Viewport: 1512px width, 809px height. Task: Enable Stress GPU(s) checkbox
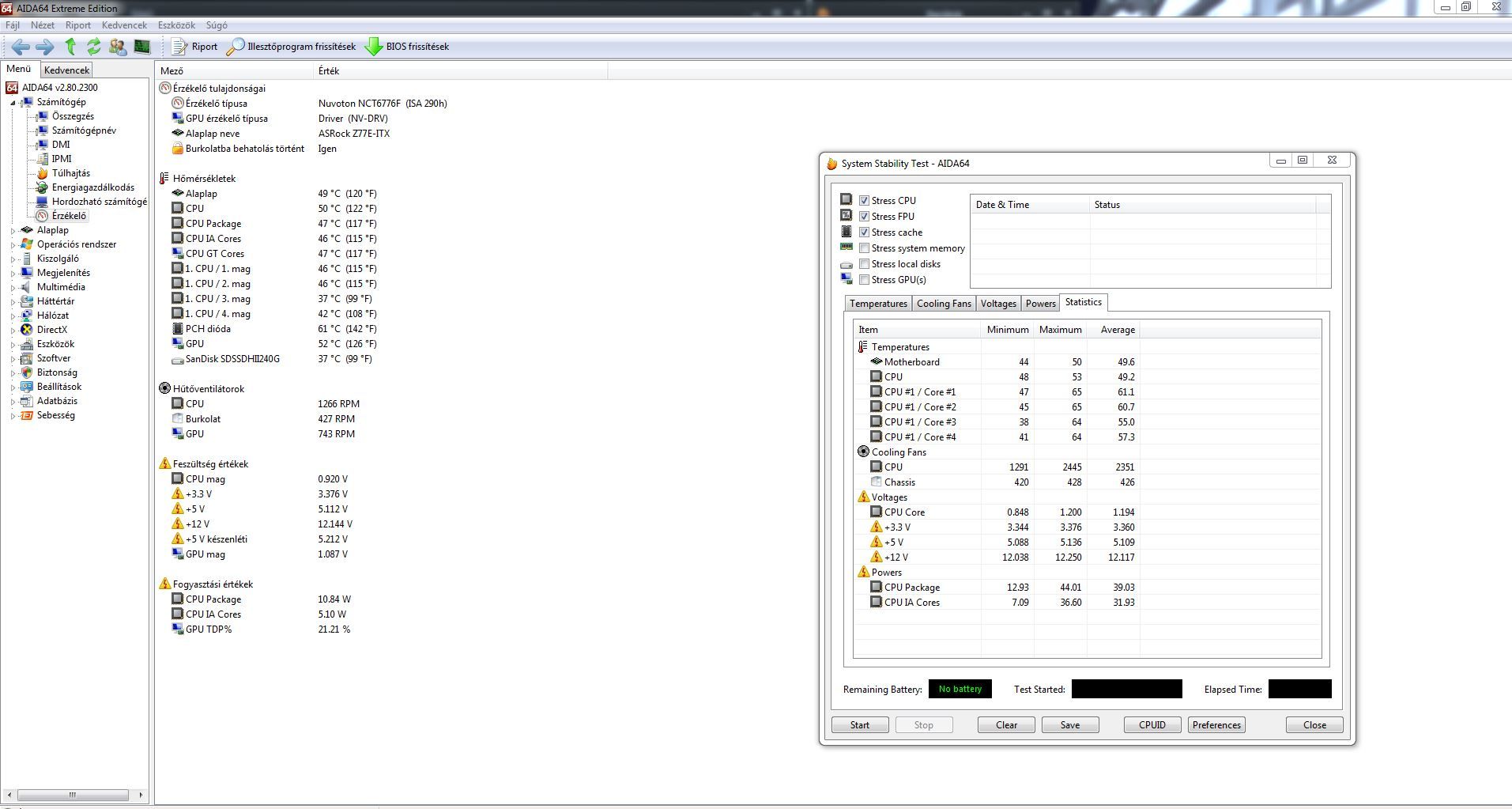pos(864,280)
